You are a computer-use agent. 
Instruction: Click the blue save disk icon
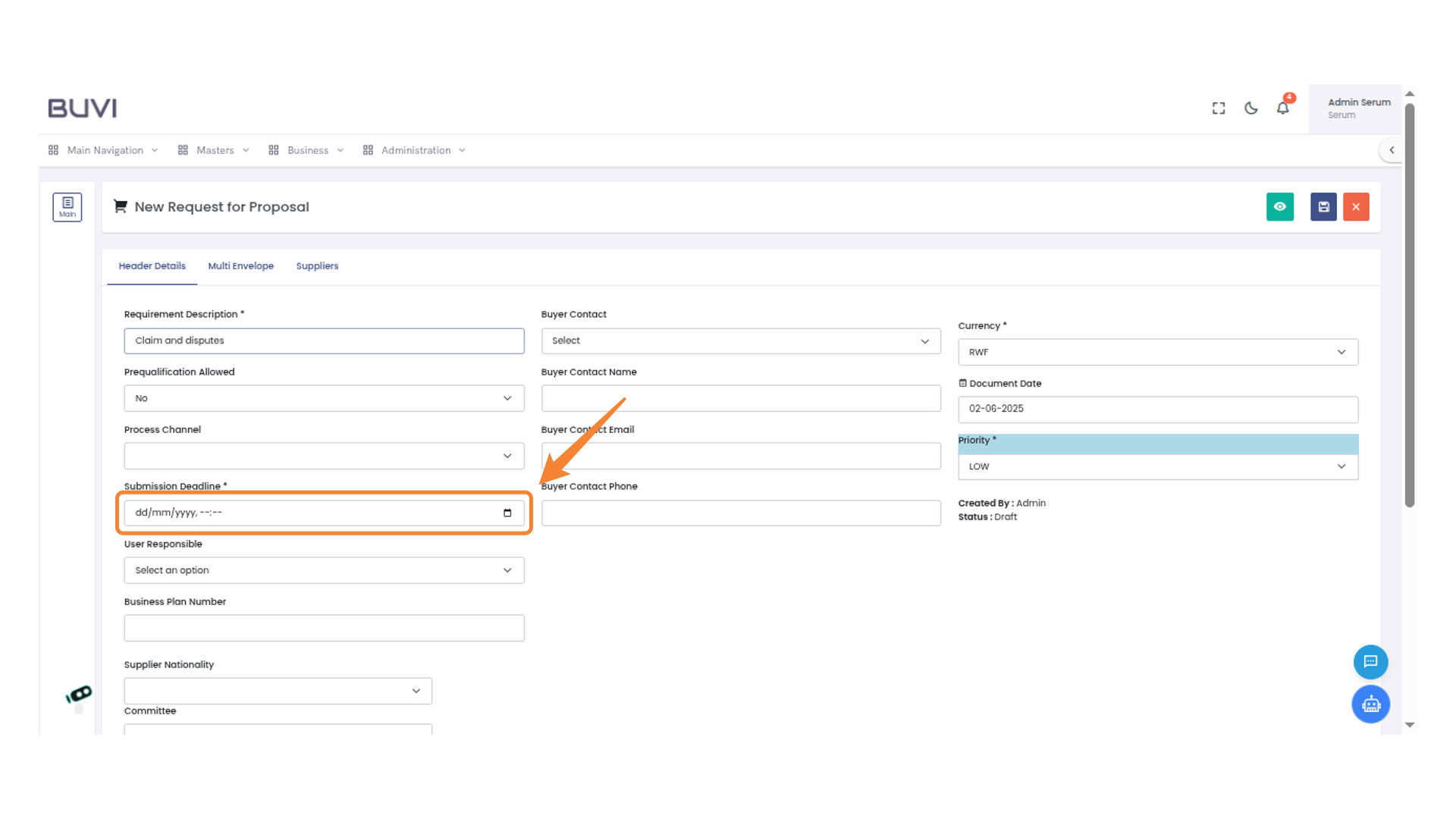coord(1323,207)
